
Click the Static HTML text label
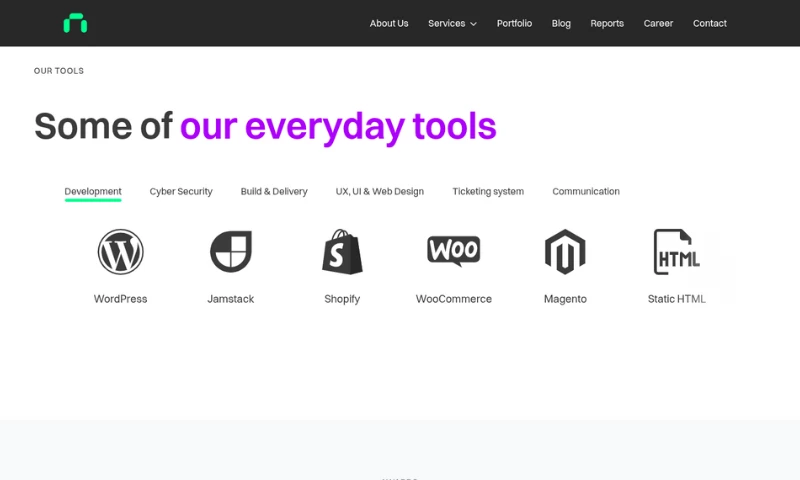(677, 299)
